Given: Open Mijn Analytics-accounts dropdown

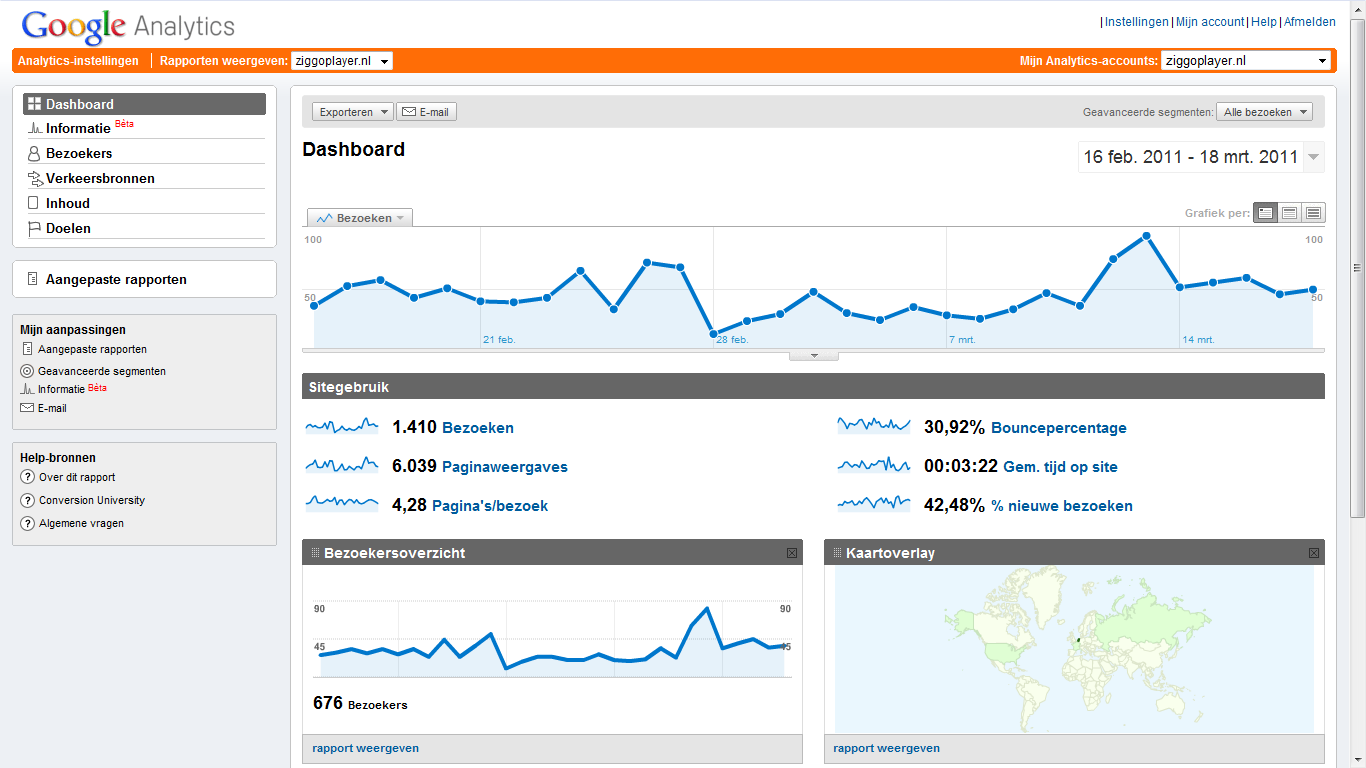Looking at the screenshot, I should pyautogui.click(x=1246, y=61).
